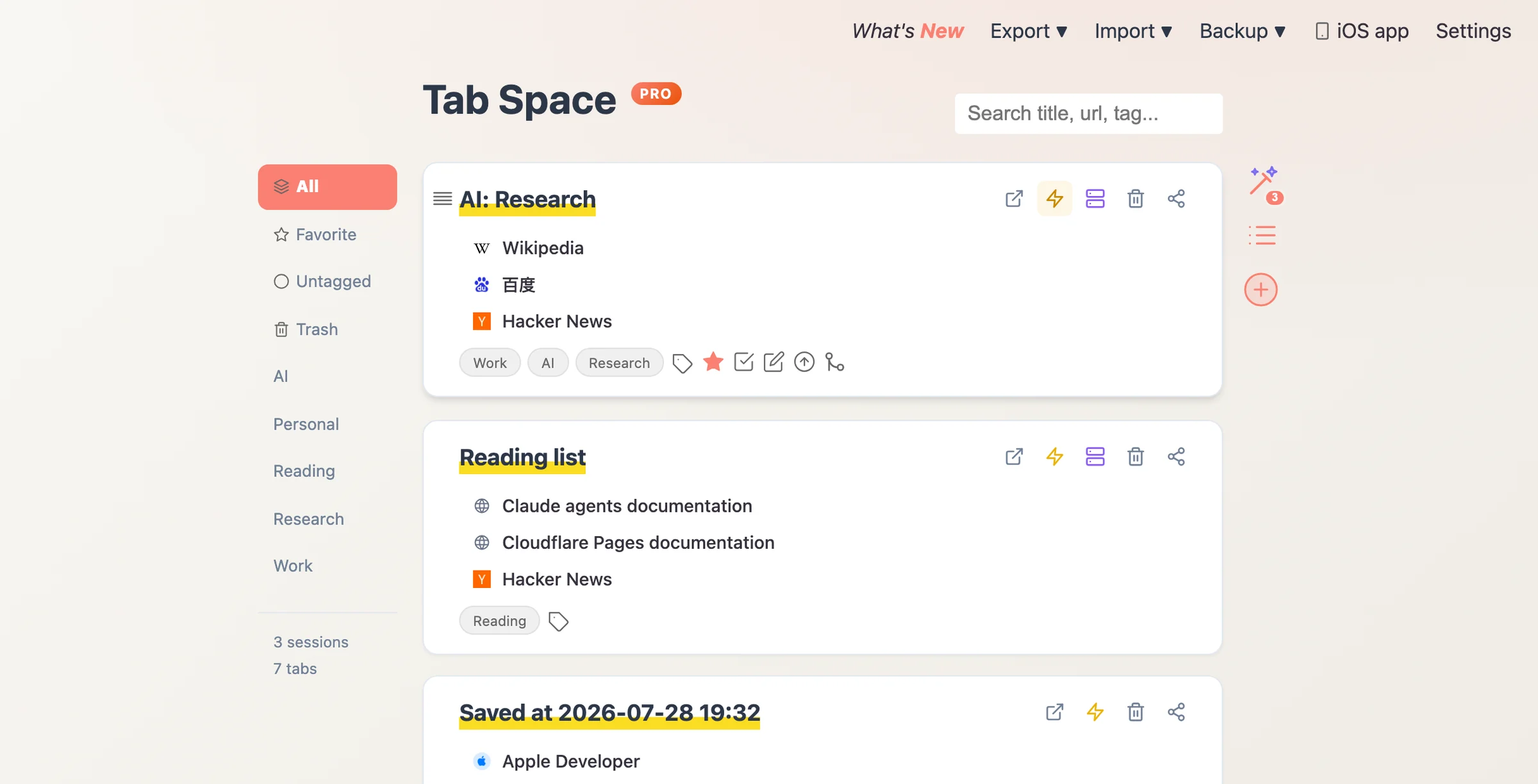Screen dimensions: 1538x784
Task: Open Claude agents documentation link
Action: pos(626,506)
